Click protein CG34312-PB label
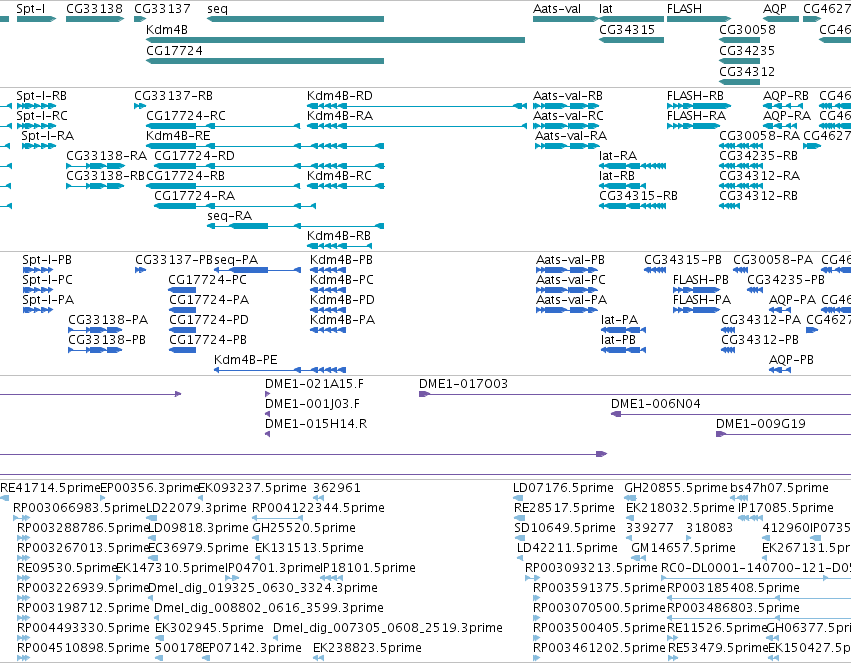Viewport: 851px width, 663px height. [760, 340]
